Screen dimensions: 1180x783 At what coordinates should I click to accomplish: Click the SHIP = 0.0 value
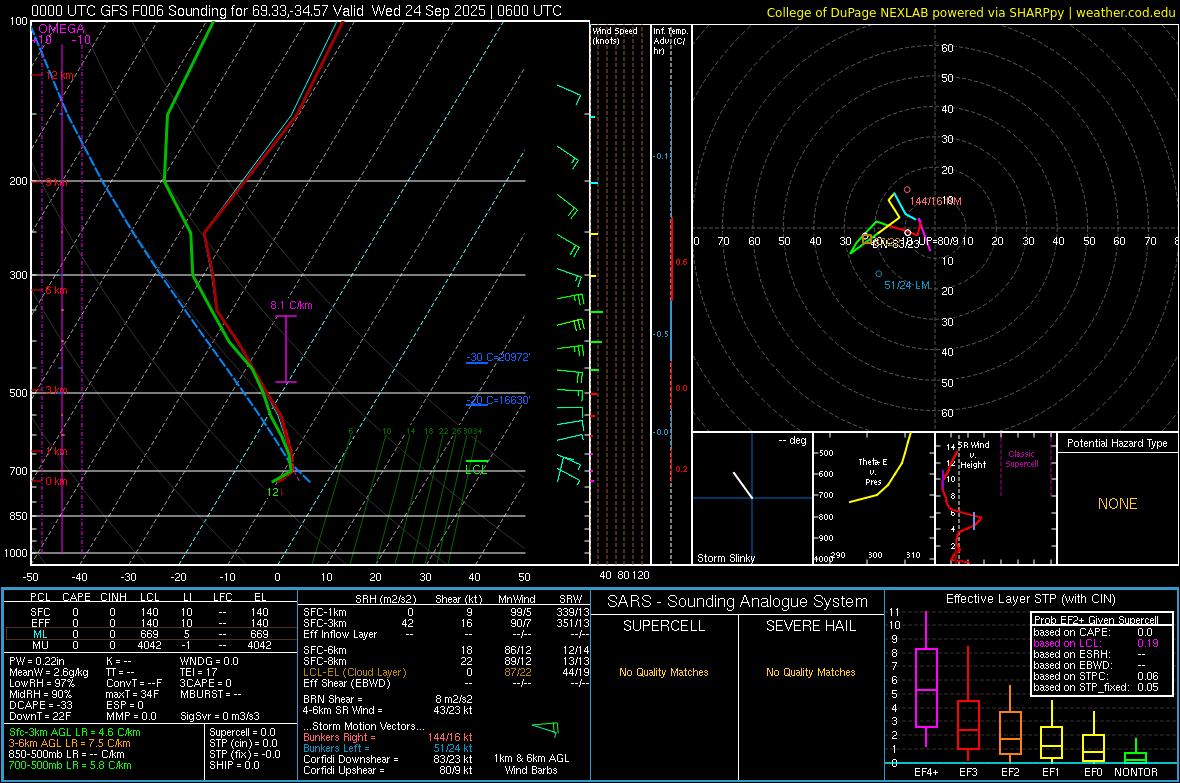[234, 765]
